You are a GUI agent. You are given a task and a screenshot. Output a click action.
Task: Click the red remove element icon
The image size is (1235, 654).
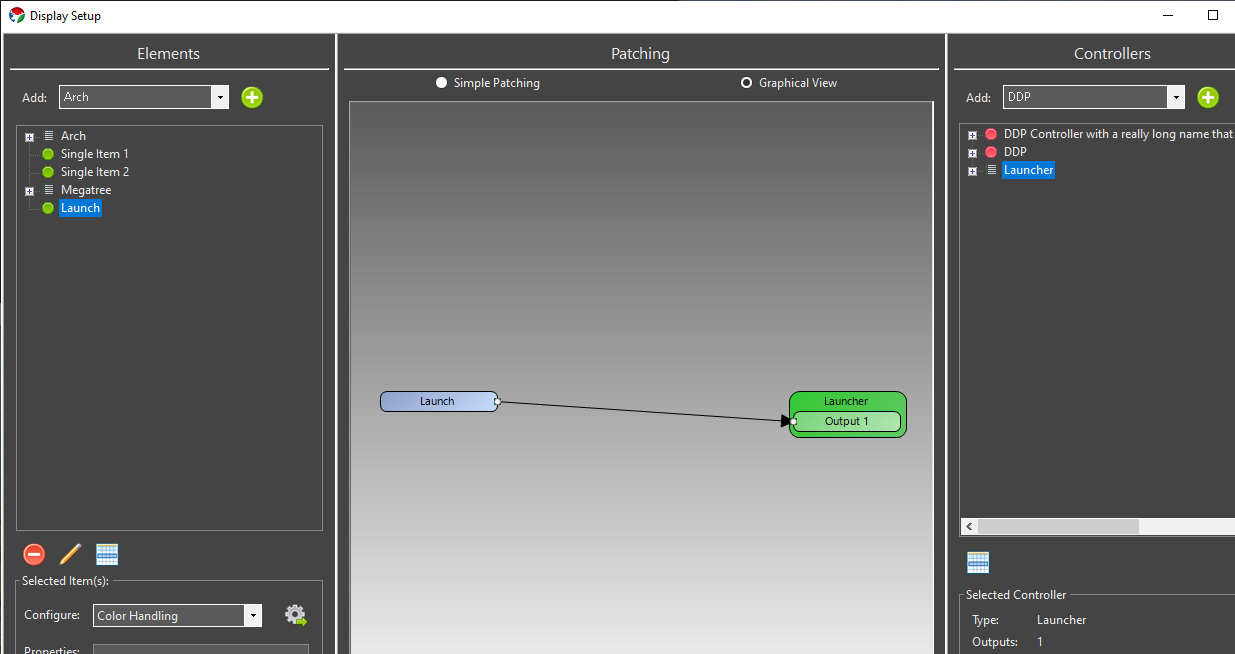(x=34, y=554)
